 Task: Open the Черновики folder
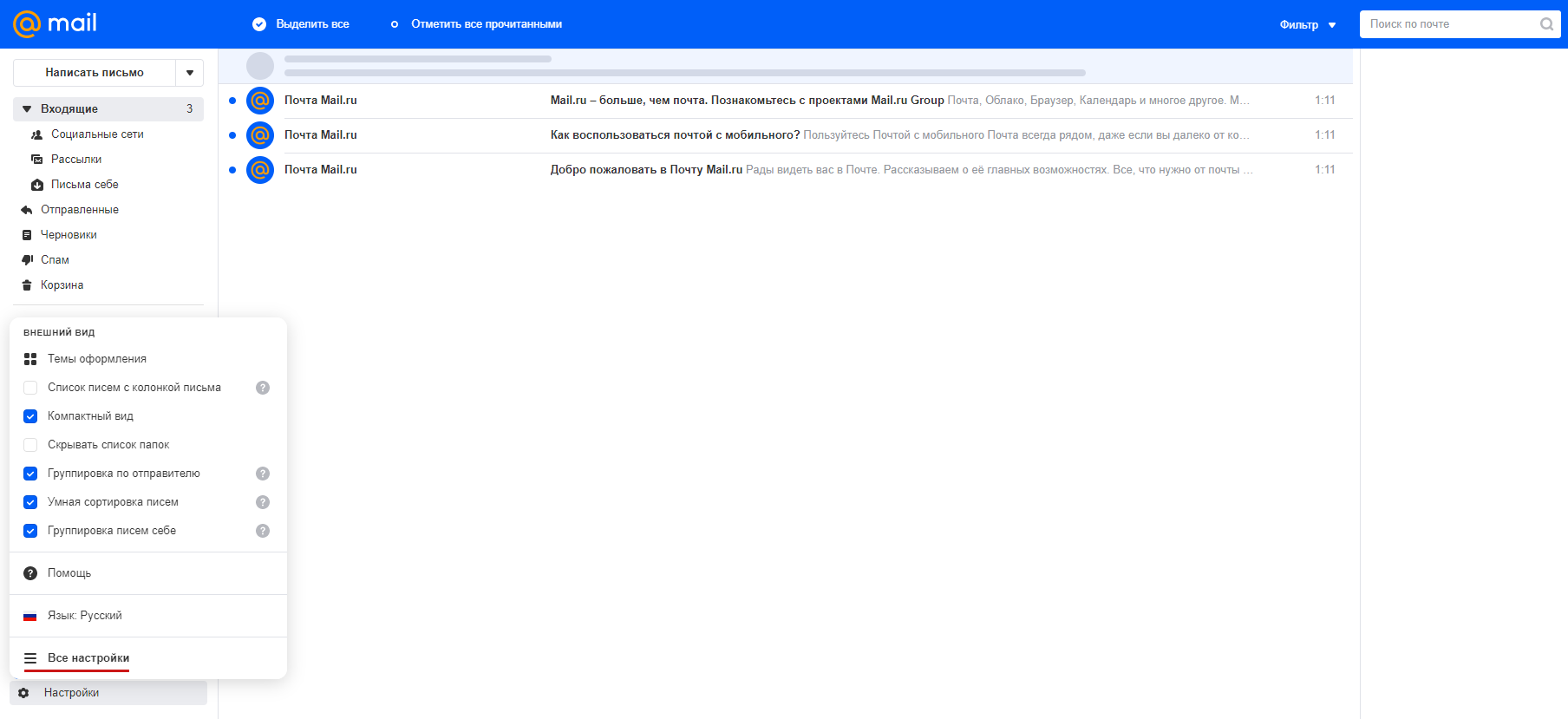coord(108,235)
